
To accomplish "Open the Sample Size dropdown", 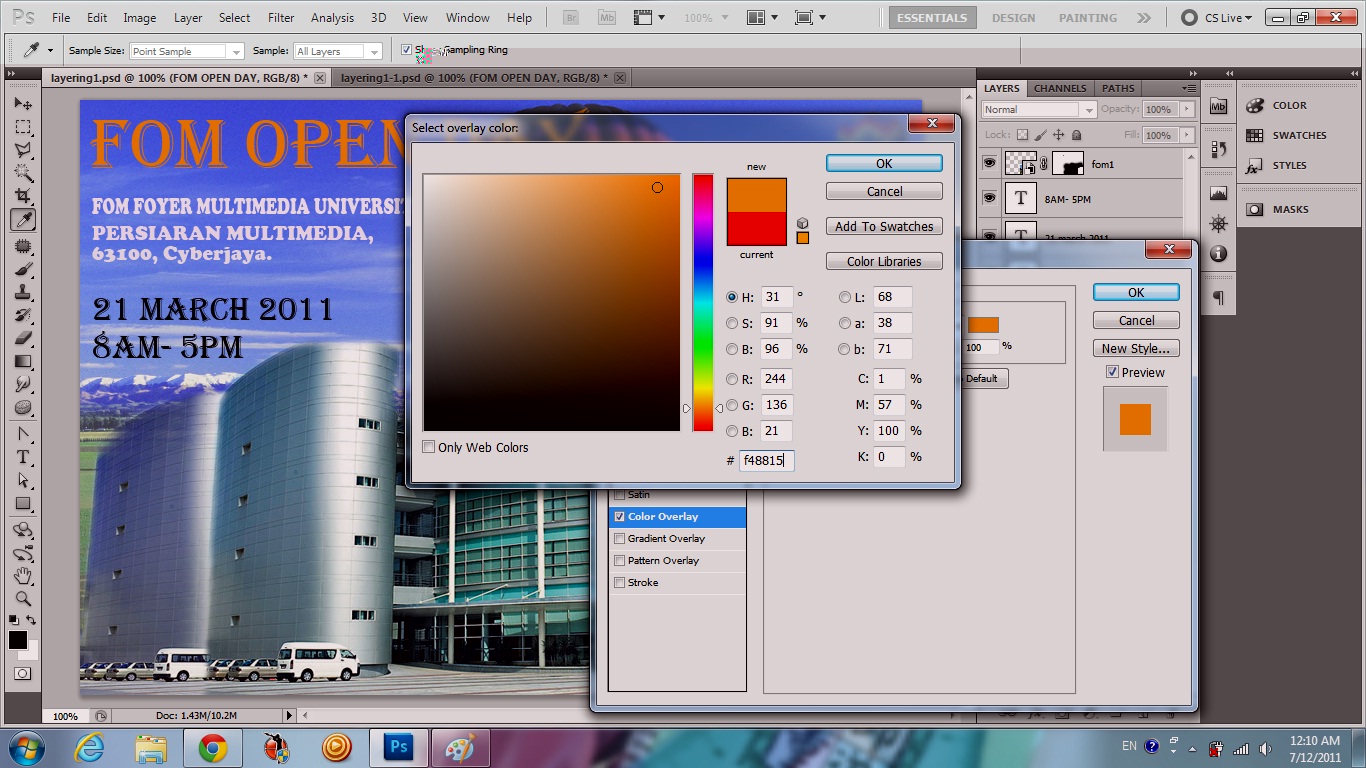I will click(187, 51).
